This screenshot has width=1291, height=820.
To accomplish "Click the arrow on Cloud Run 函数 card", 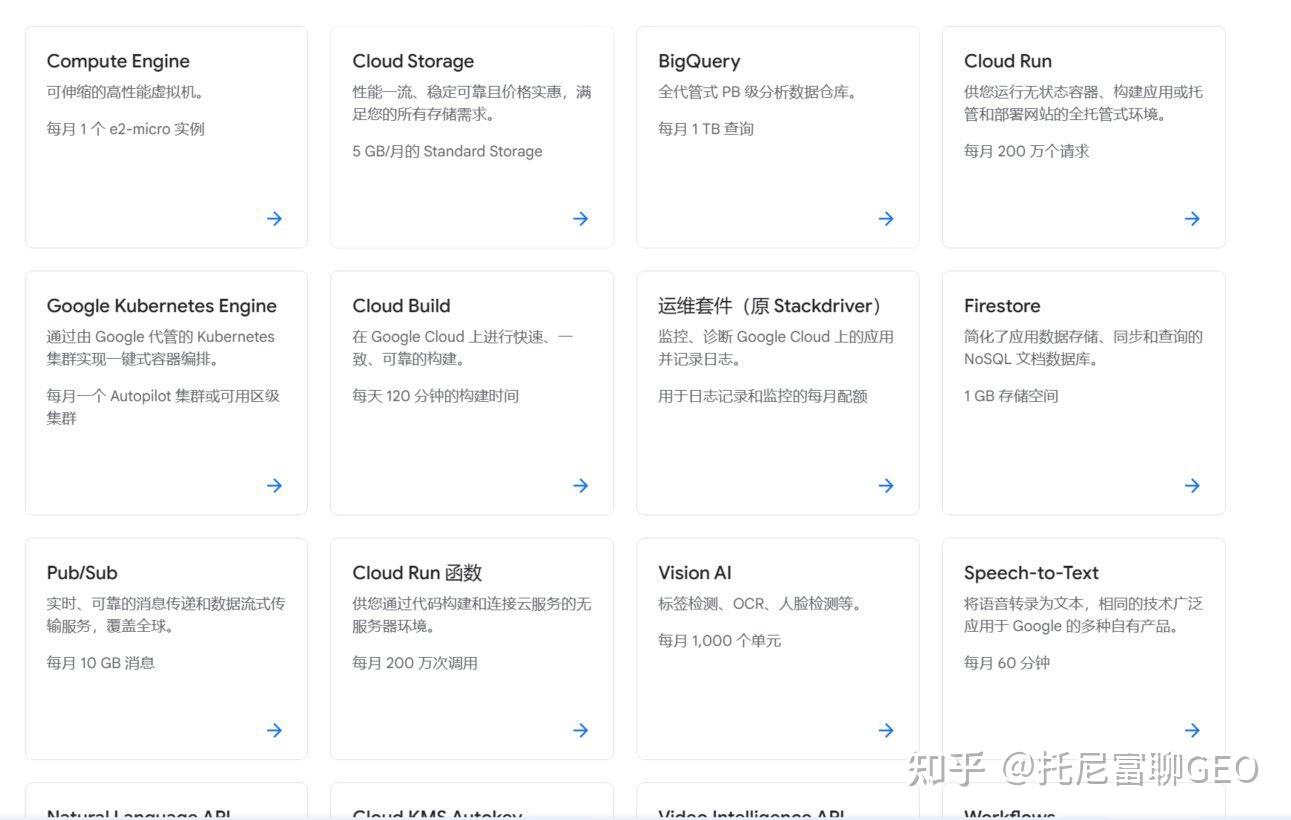I will [580, 730].
